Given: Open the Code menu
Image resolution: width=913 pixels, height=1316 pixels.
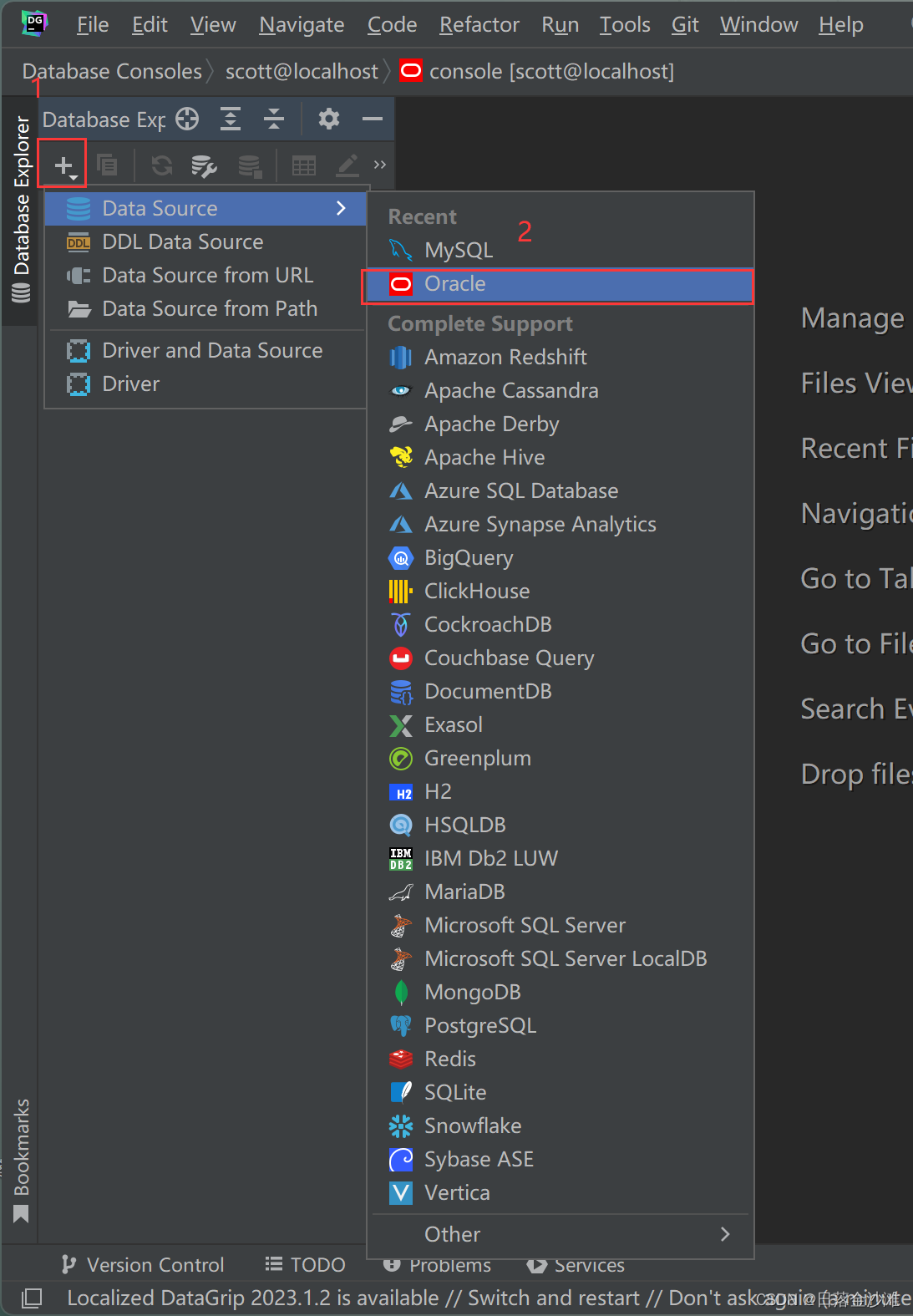Looking at the screenshot, I should (393, 25).
